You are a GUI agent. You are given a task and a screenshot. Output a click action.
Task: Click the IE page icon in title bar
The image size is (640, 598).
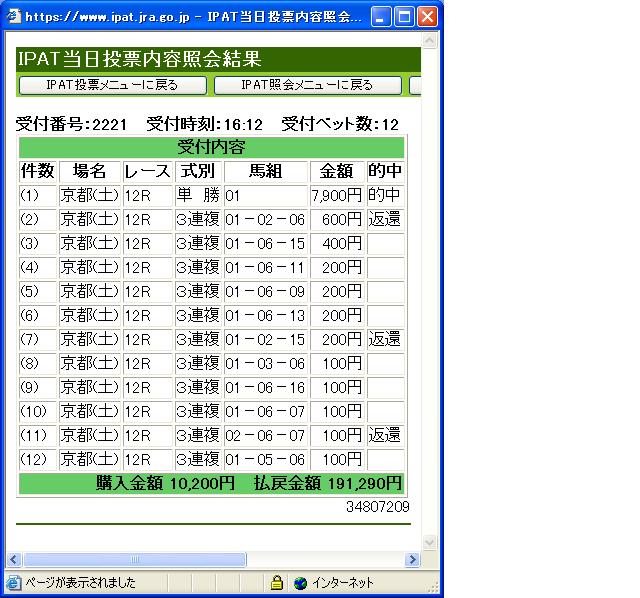coord(13,16)
